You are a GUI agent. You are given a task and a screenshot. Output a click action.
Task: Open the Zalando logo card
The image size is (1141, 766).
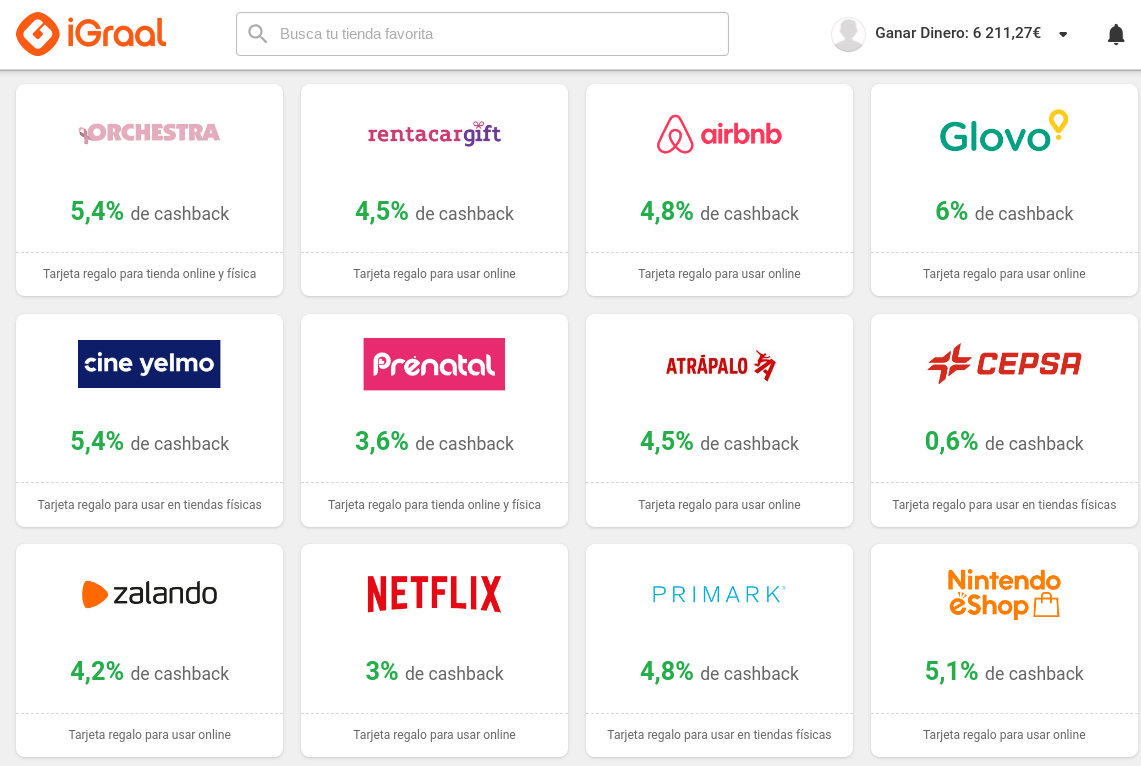pyautogui.click(x=149, y=594)
